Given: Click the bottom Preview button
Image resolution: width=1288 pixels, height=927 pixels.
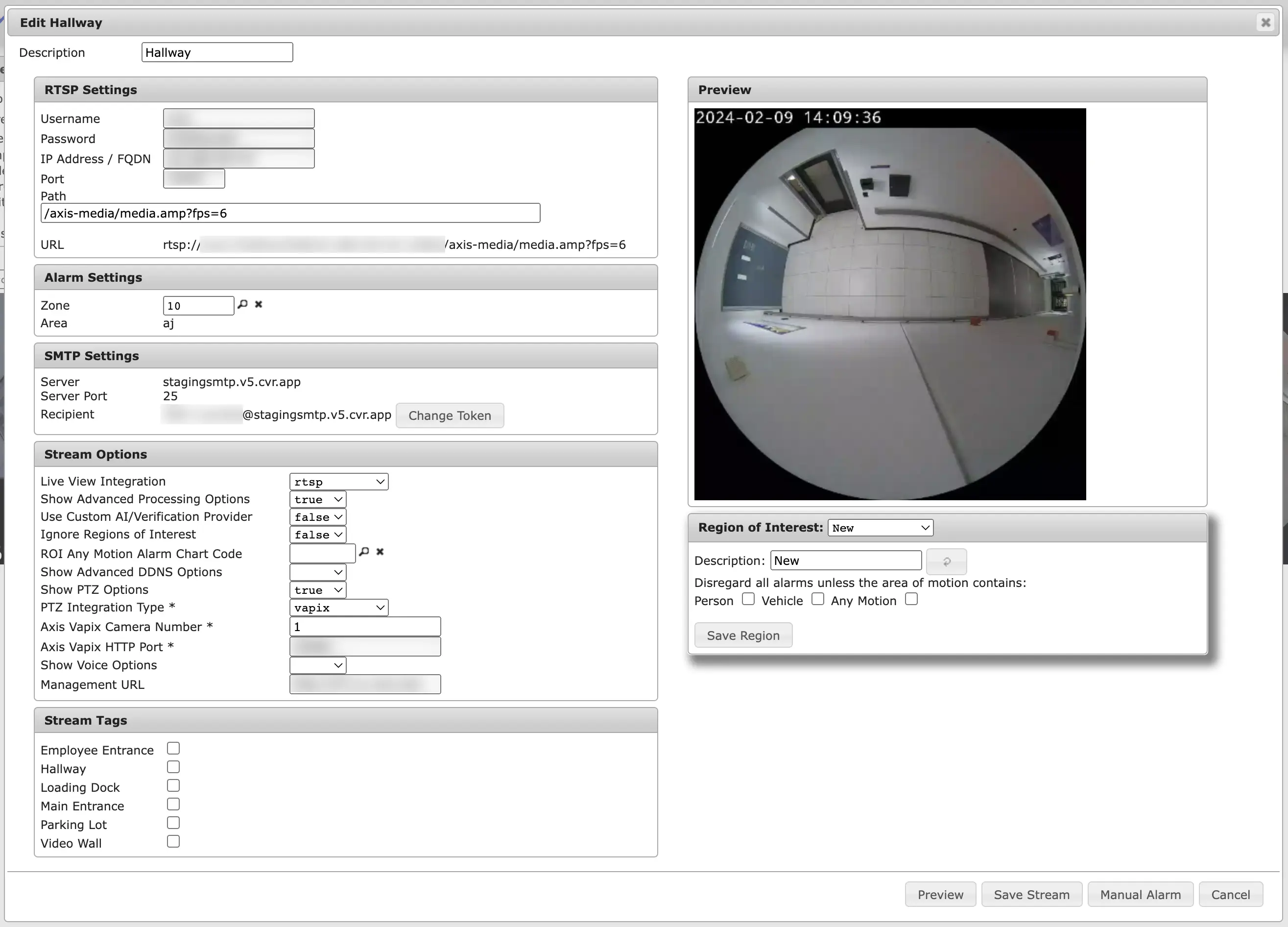Looking at the screenshot, I should pyautogui.click(x=940, y=895).
